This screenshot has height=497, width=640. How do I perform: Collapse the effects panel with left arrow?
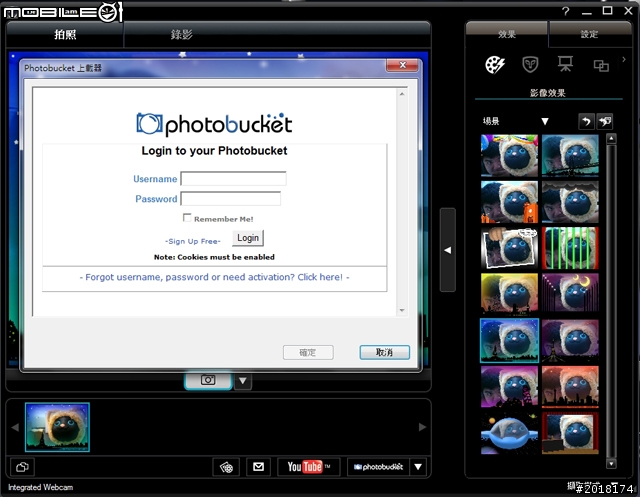pos(448,250)
